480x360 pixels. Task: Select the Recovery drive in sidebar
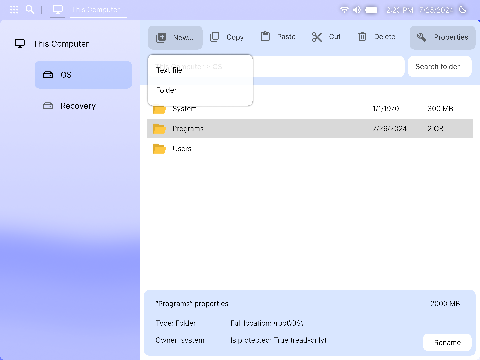coord(83,106)
